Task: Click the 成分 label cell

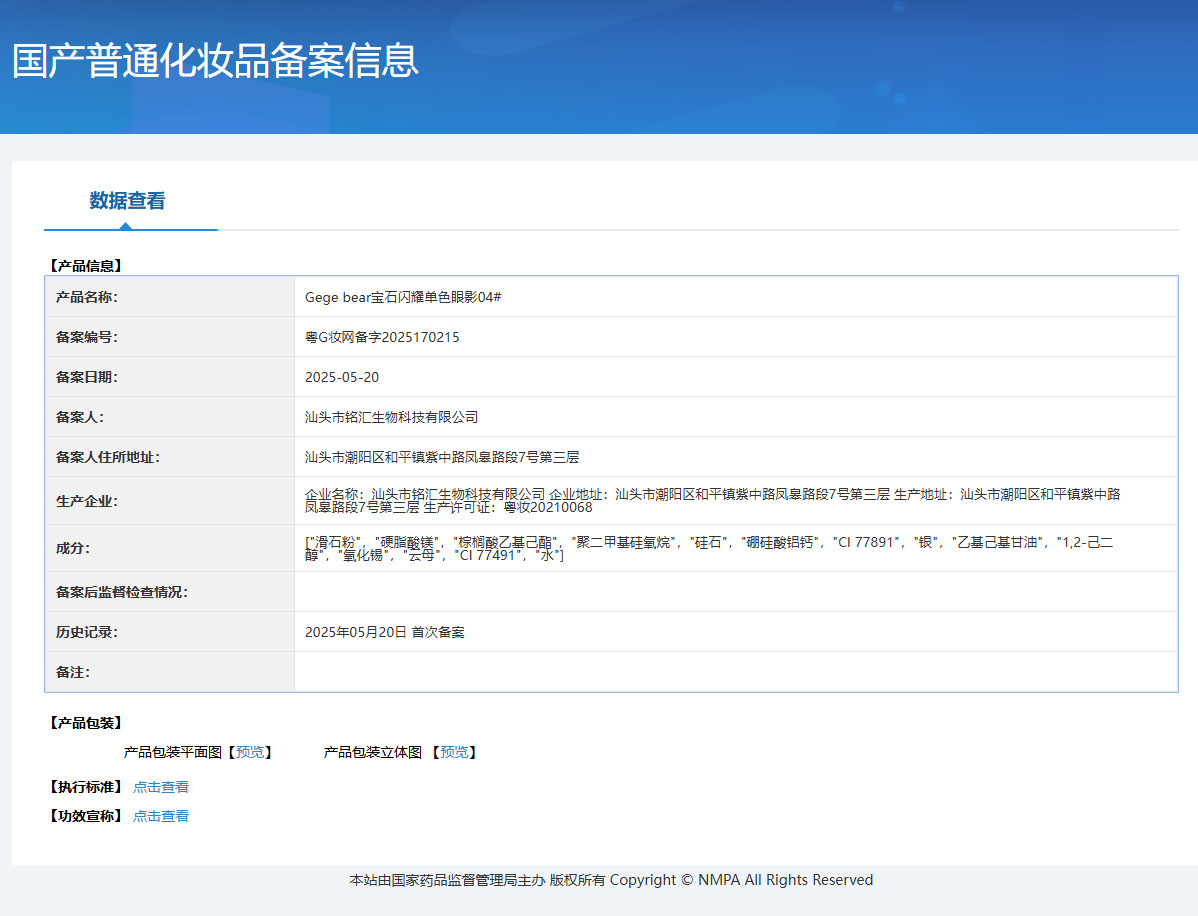Action: 170,549
